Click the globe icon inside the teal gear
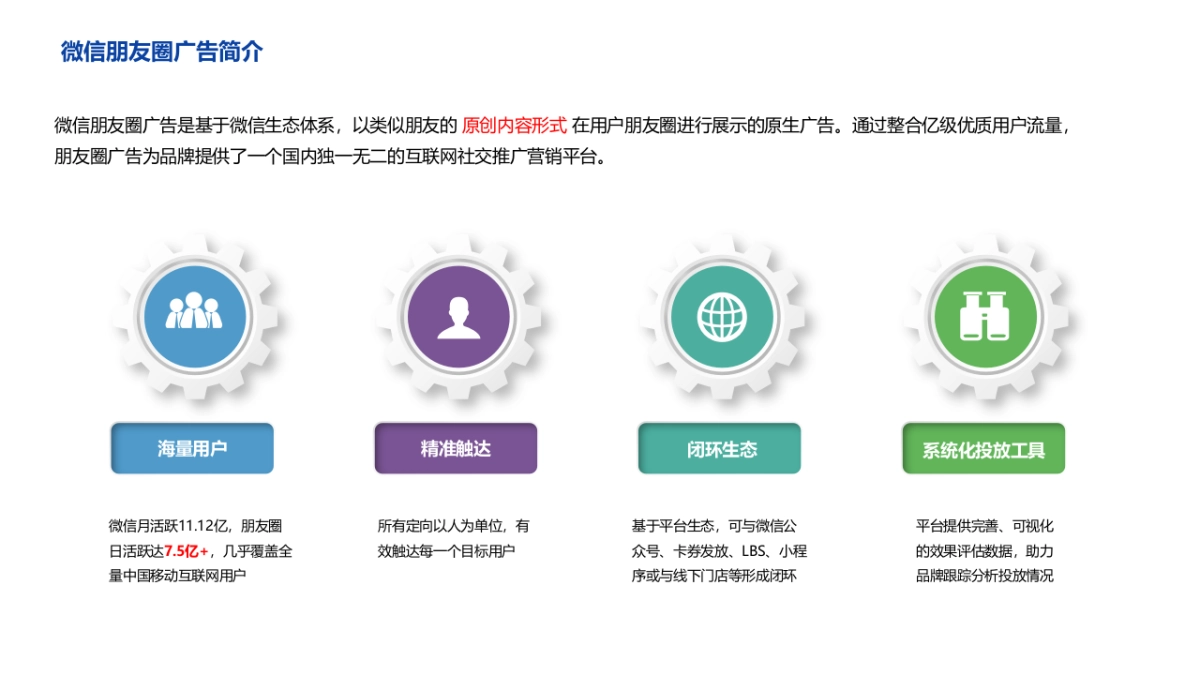 (721, 315)
